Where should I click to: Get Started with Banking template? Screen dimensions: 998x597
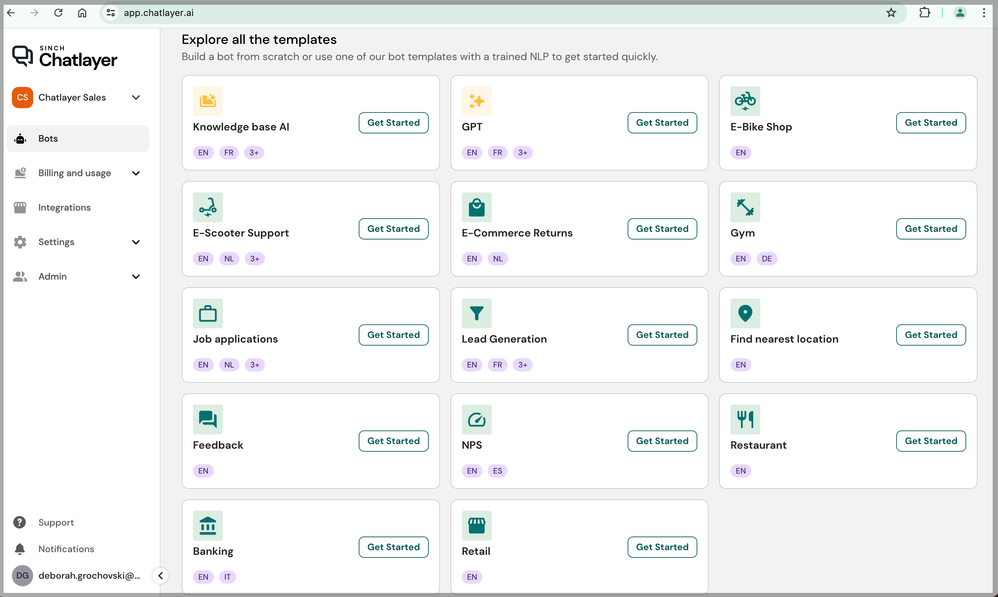click(x=393, y=547)
